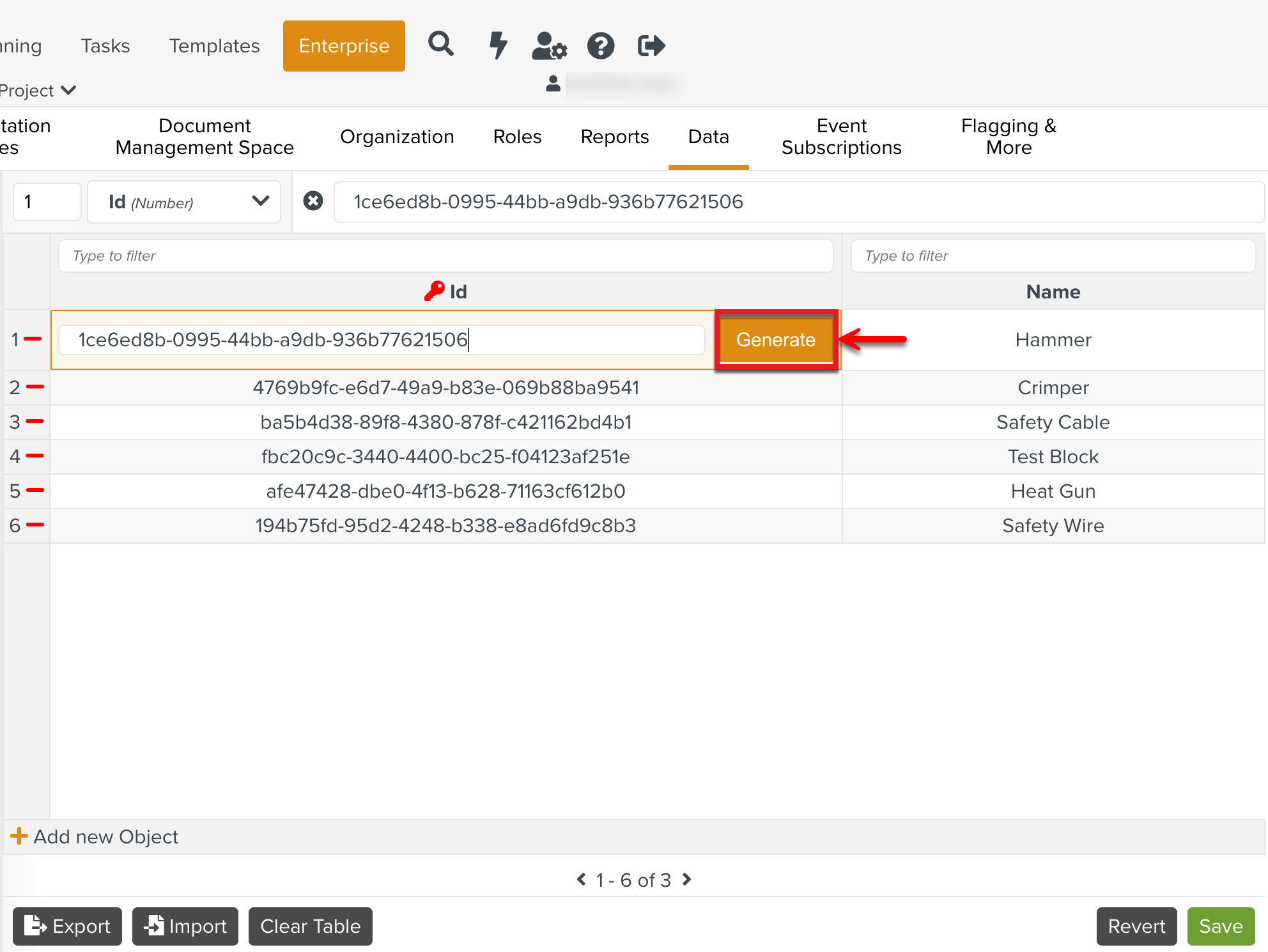This screenshot has height=952, width=1268.
Task: Clear the filter with the X icon
Action: coord(313,201)
